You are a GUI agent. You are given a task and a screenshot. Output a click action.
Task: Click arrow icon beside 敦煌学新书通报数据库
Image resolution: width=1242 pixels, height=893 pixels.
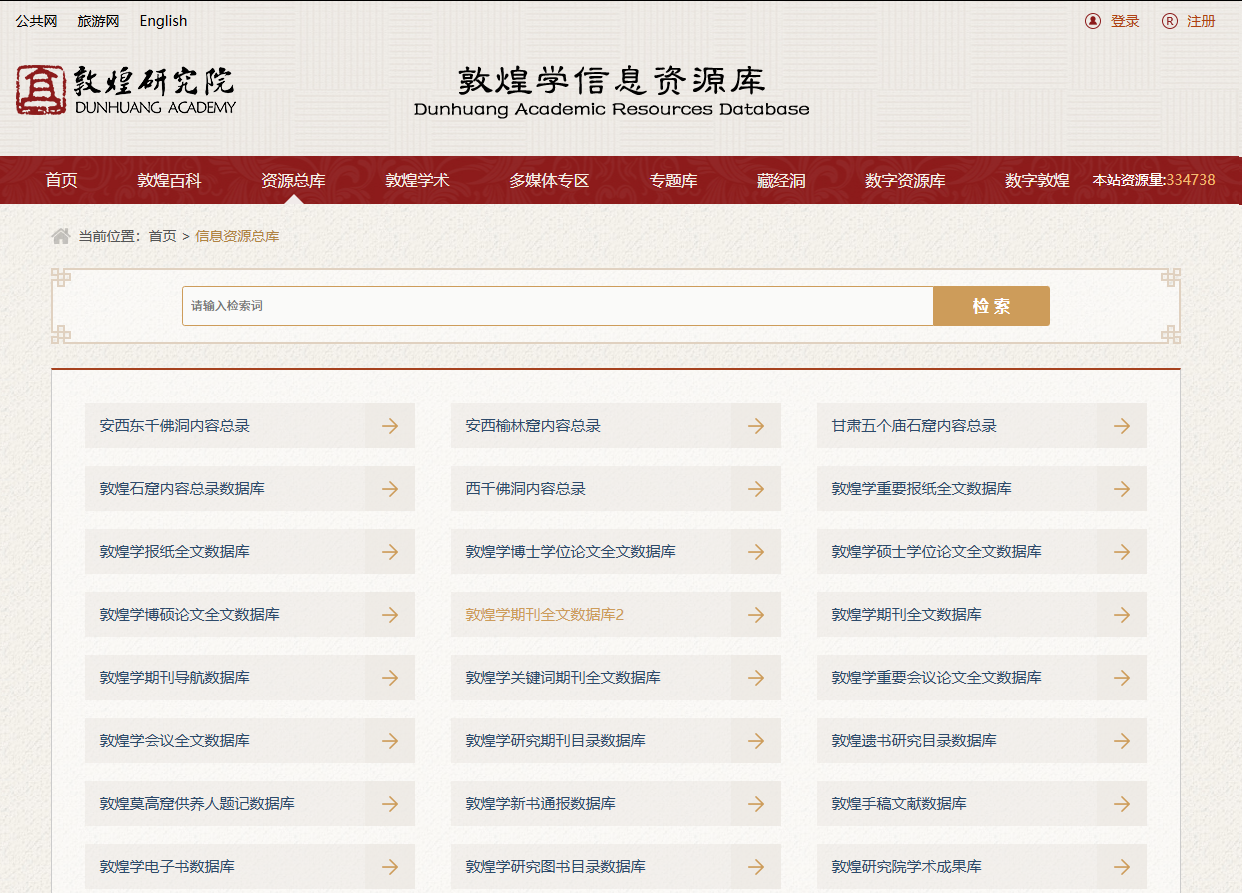click(x=756, y=804)
